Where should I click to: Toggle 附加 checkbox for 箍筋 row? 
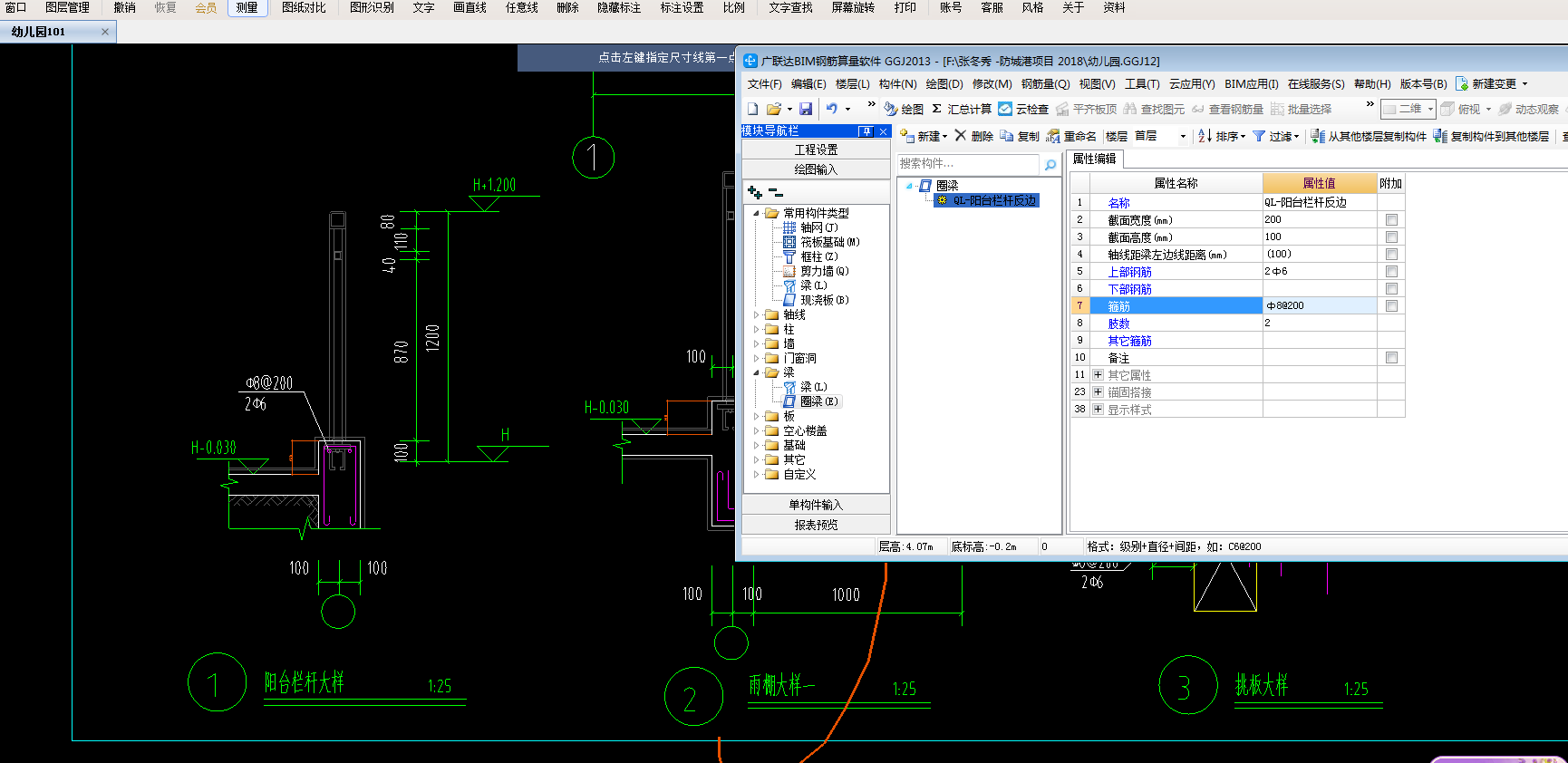[1391, 305]
